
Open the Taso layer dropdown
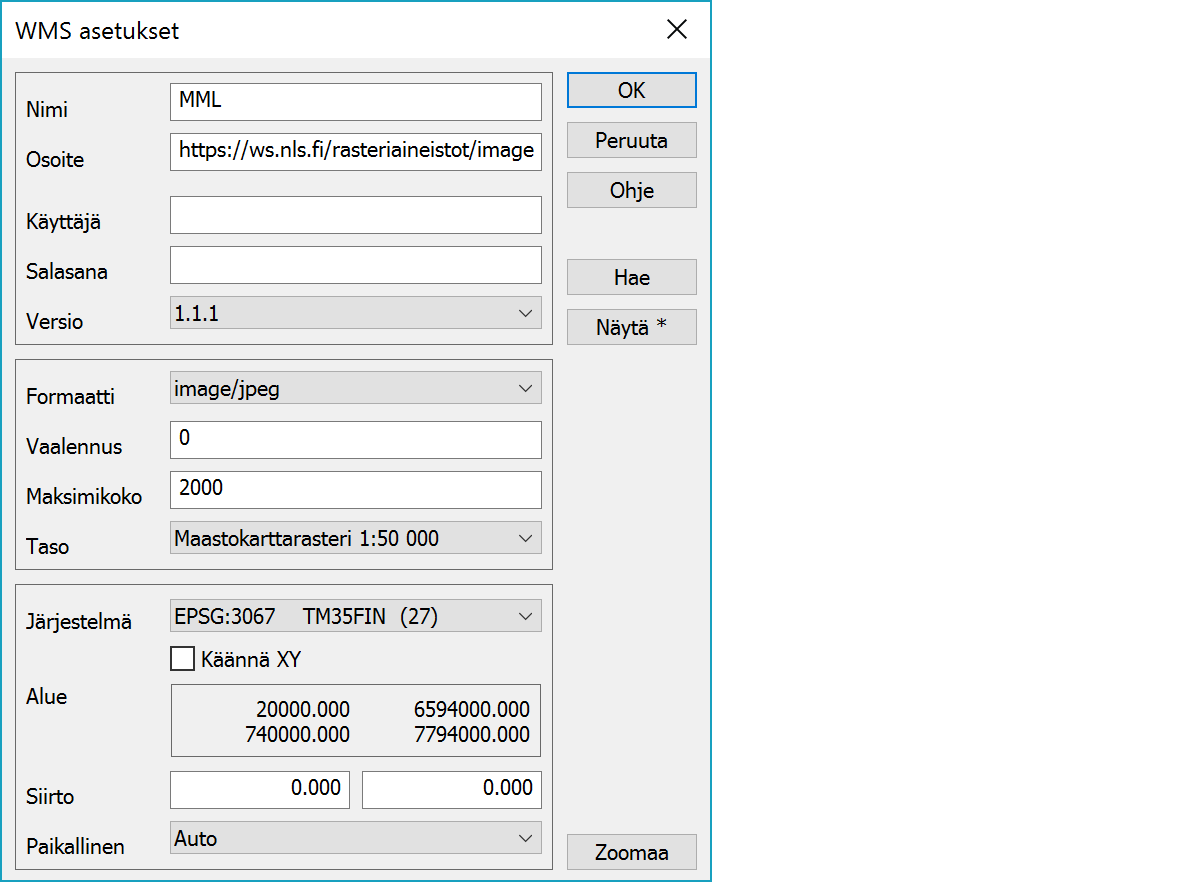pos(355,539)
